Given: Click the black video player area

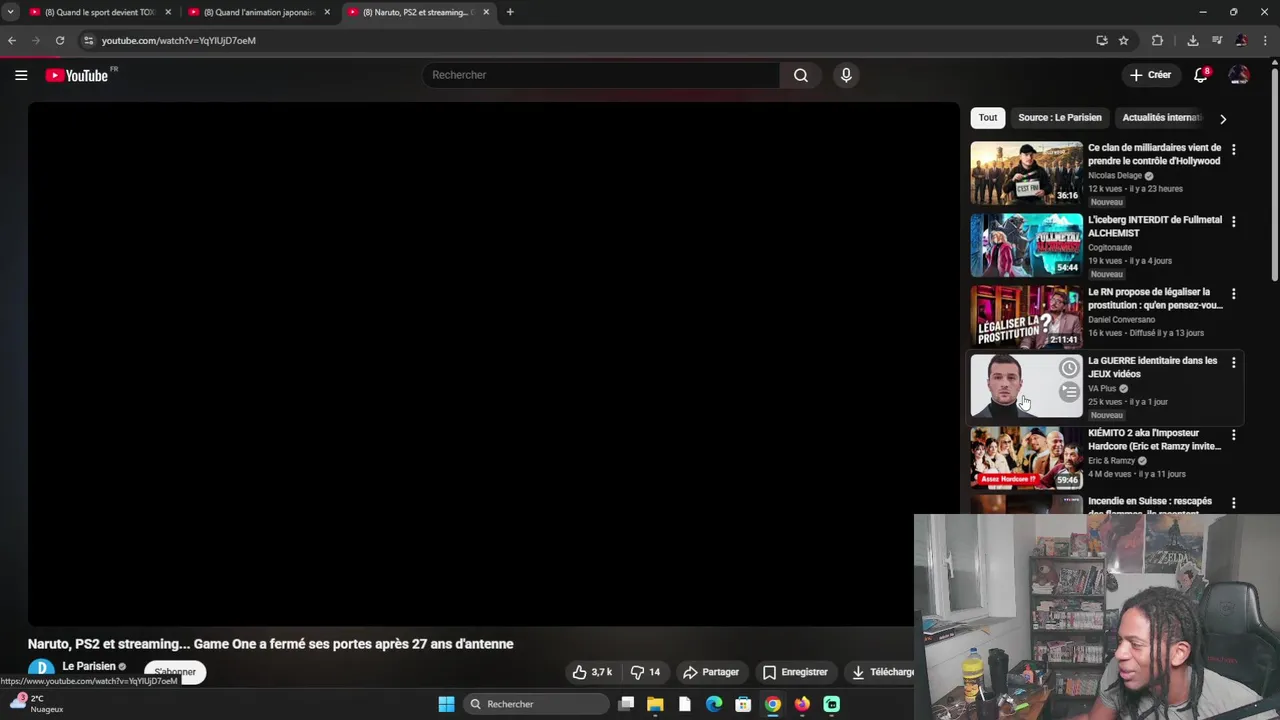Looking at the screenshot, I should pos(493,364).
